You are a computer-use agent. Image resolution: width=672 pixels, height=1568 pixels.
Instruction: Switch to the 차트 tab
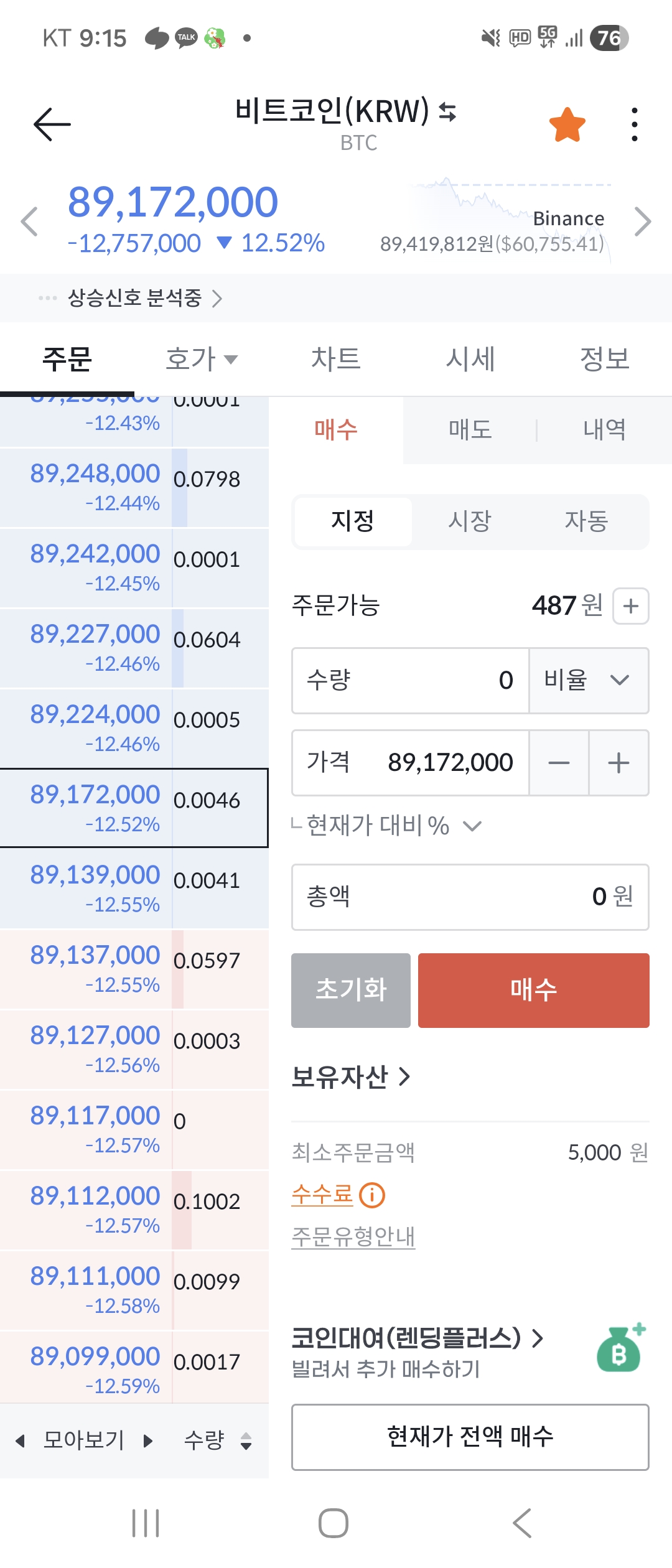pyautogui.click(x=336, y=359)
